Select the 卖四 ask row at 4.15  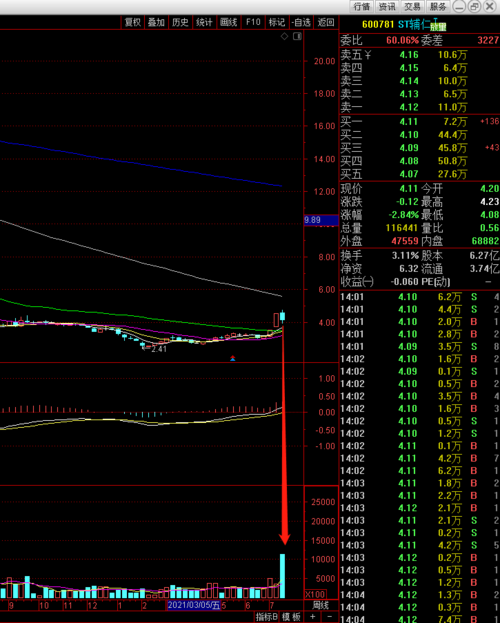[x=419, y=68]
